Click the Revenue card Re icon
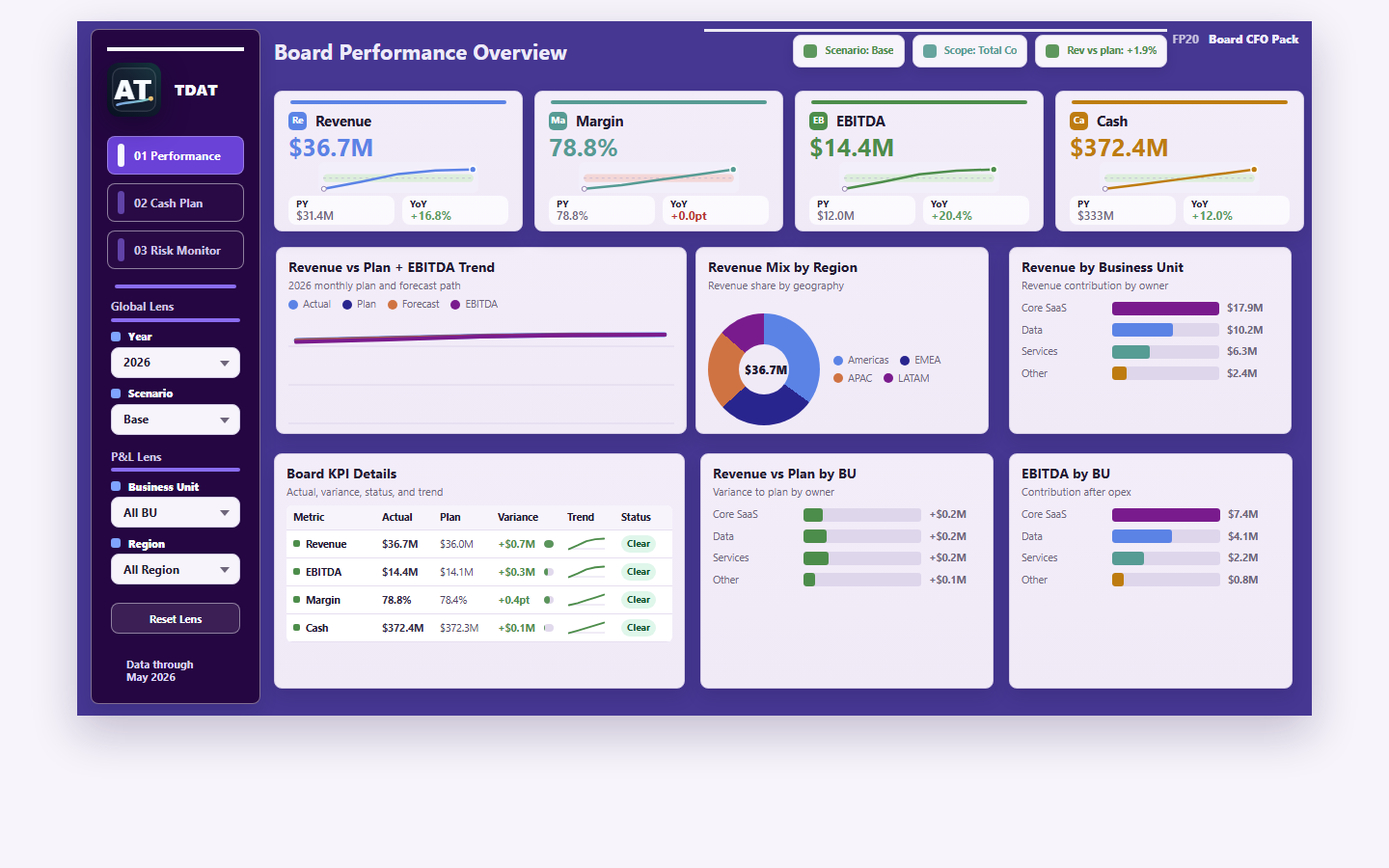Screen dimensions: 1389x868 [298, 121]
